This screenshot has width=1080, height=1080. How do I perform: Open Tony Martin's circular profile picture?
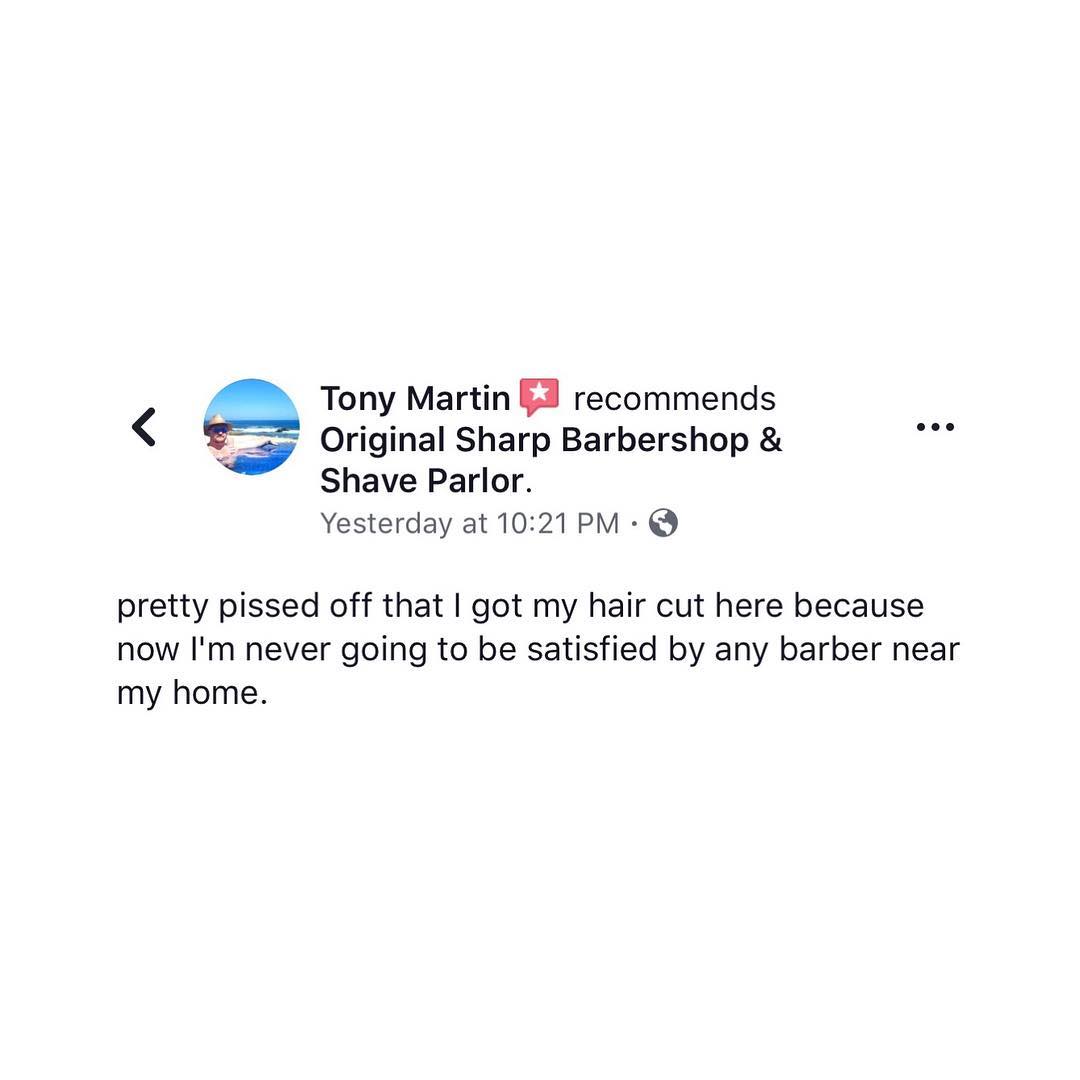251,427
